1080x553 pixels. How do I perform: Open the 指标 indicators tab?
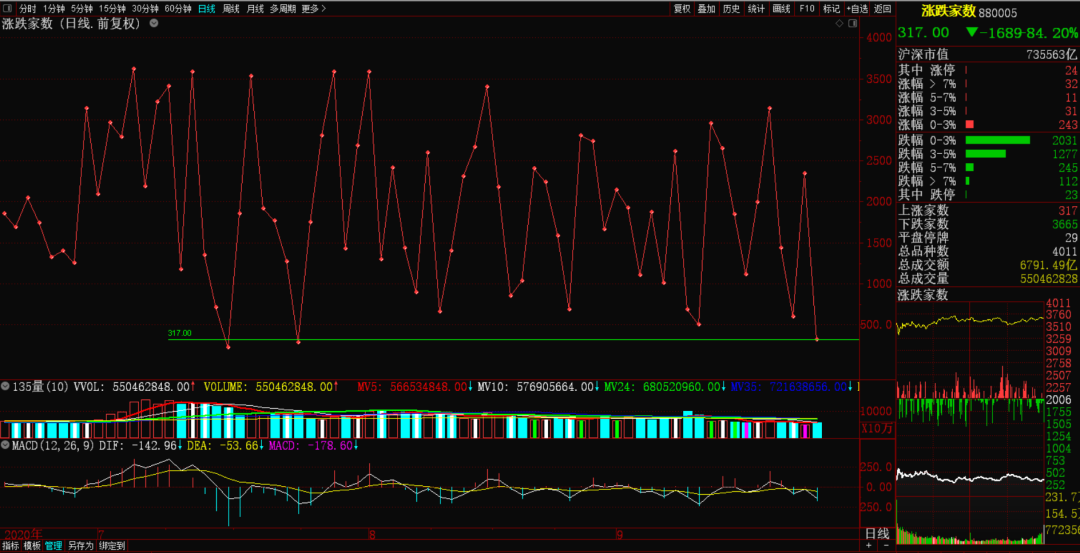(x=10, y=545)
